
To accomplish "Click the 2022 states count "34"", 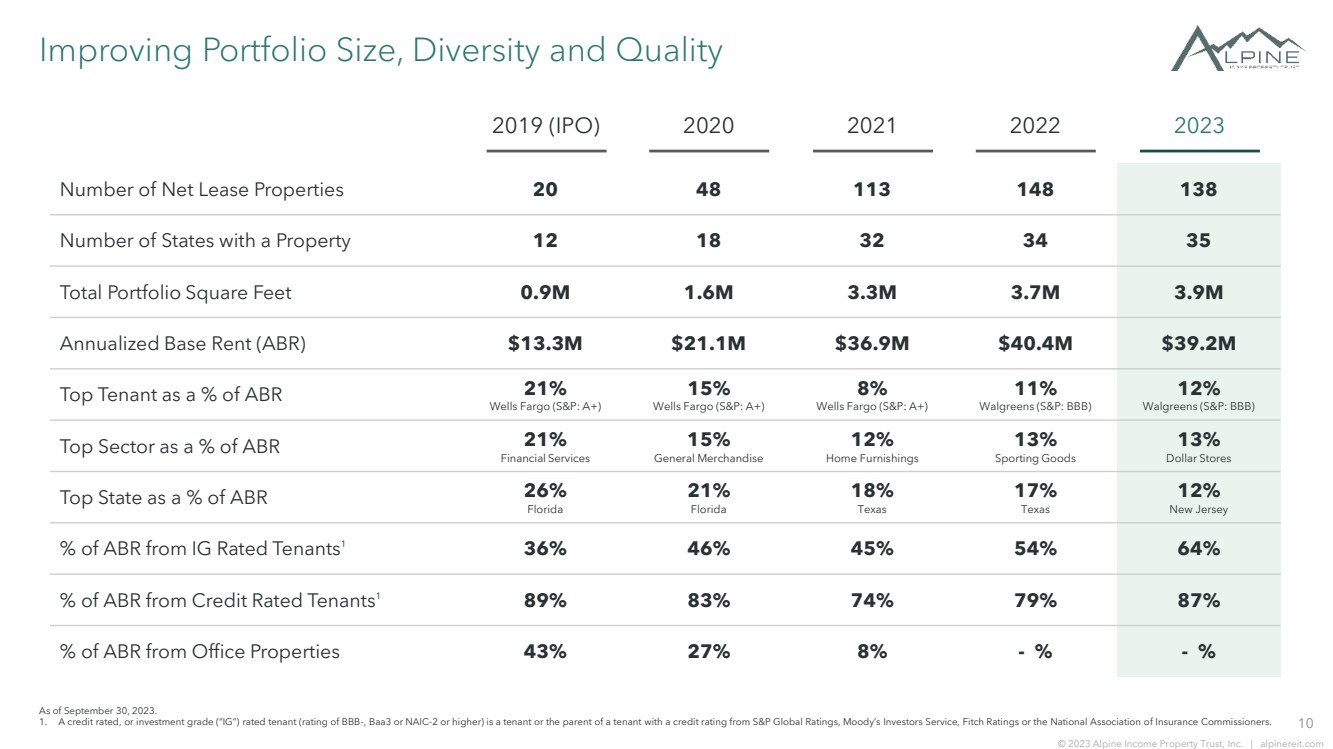I will 1035,241.
